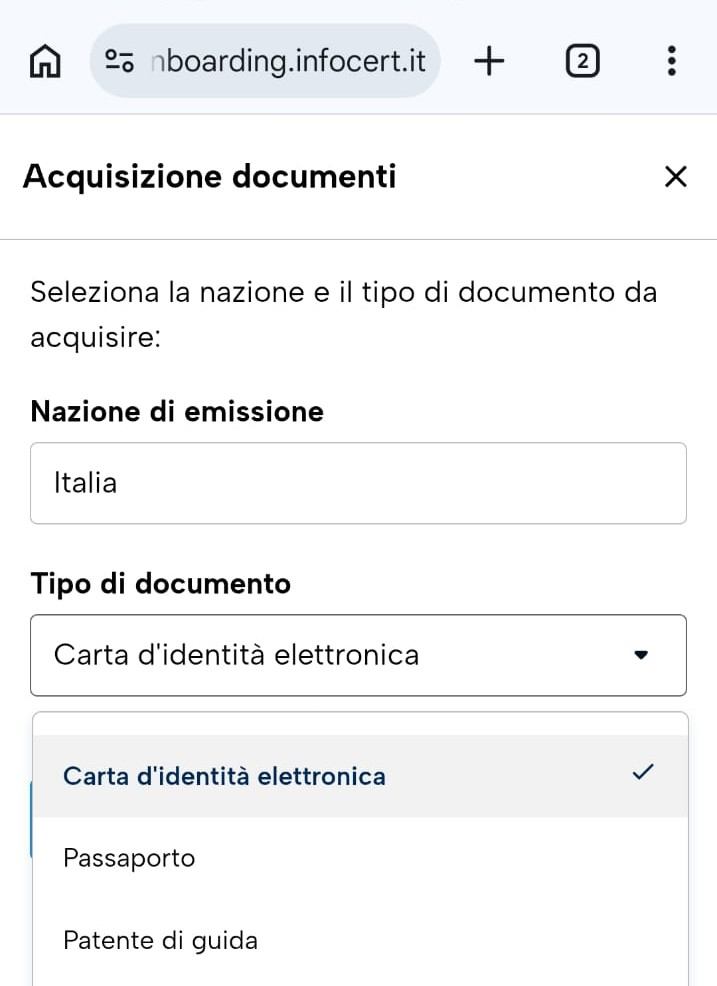Viewport: 717px width, 986px height.
Task: Click the checkmark beside selected document type
Action: (643, 772)
